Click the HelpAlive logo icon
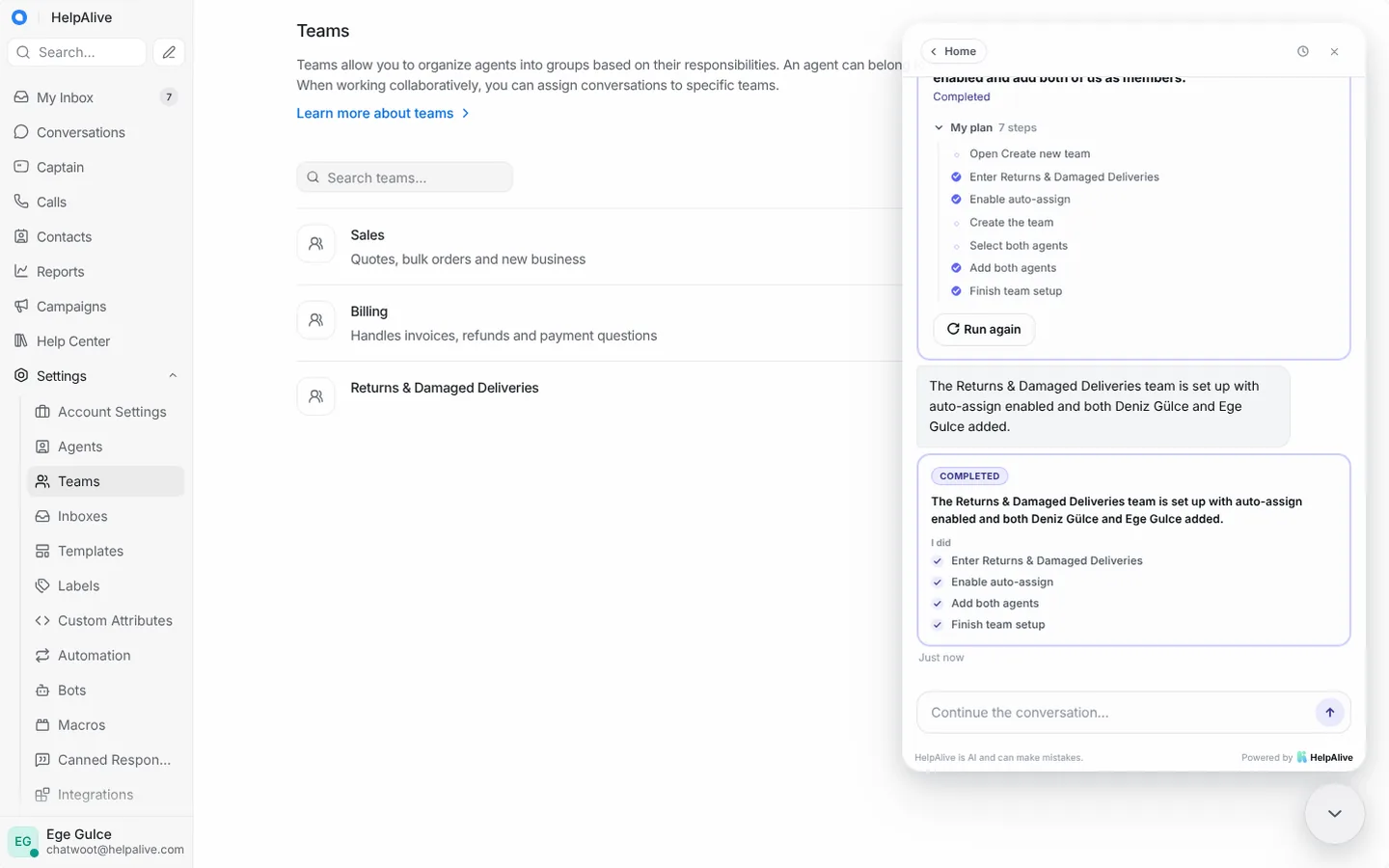 [19, 17]
